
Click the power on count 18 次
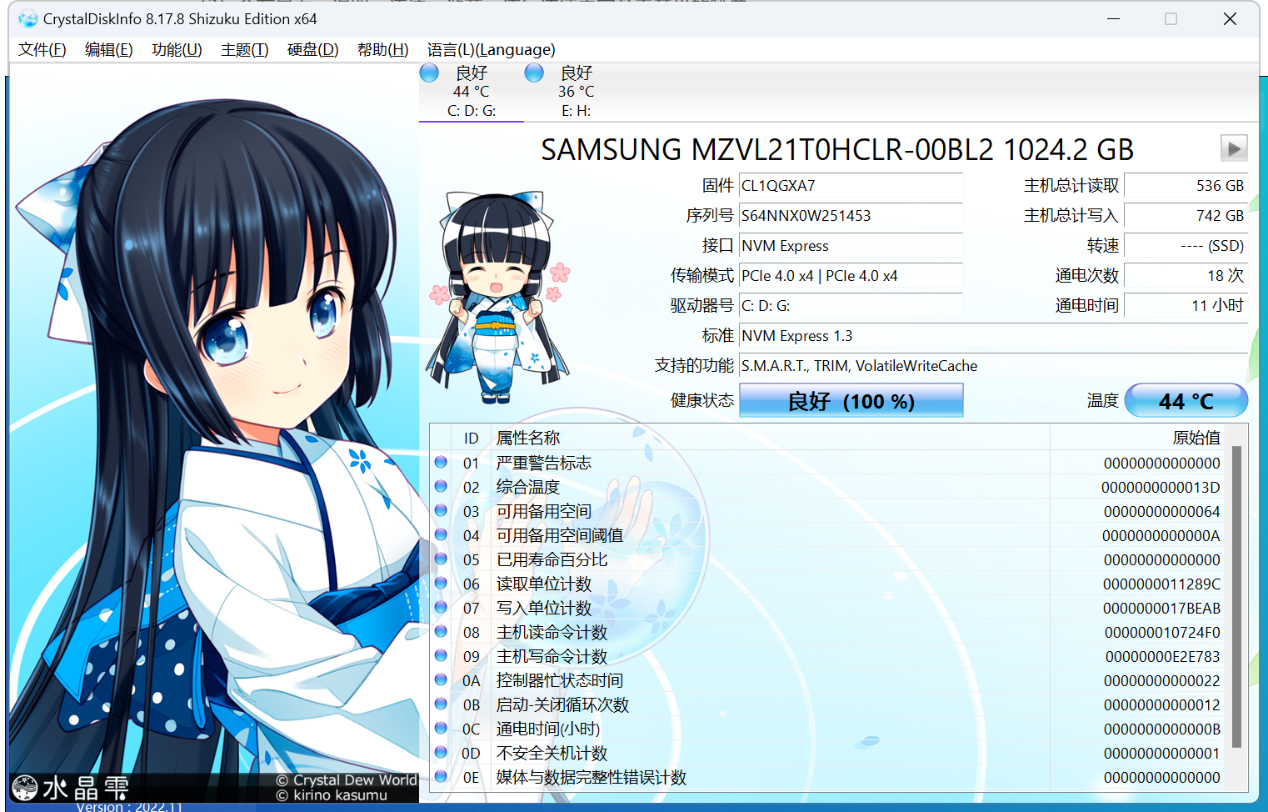[1186, 276]
